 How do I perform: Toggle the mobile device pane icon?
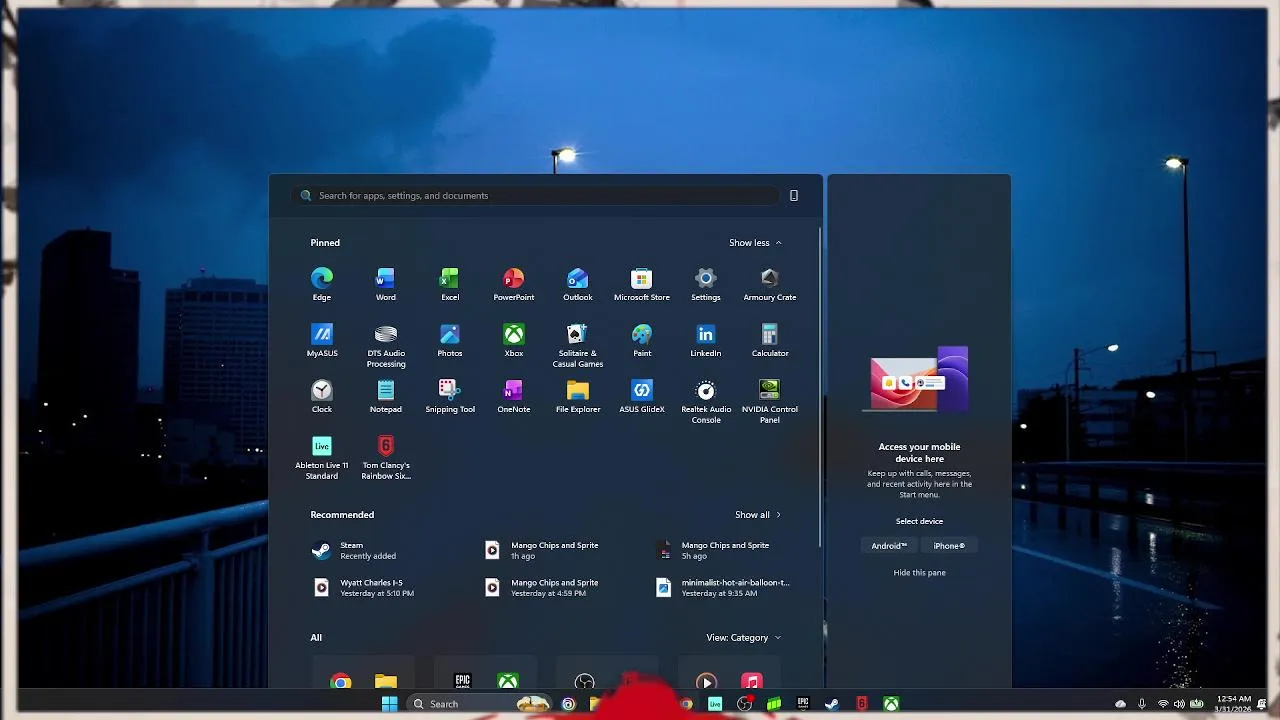794,196
